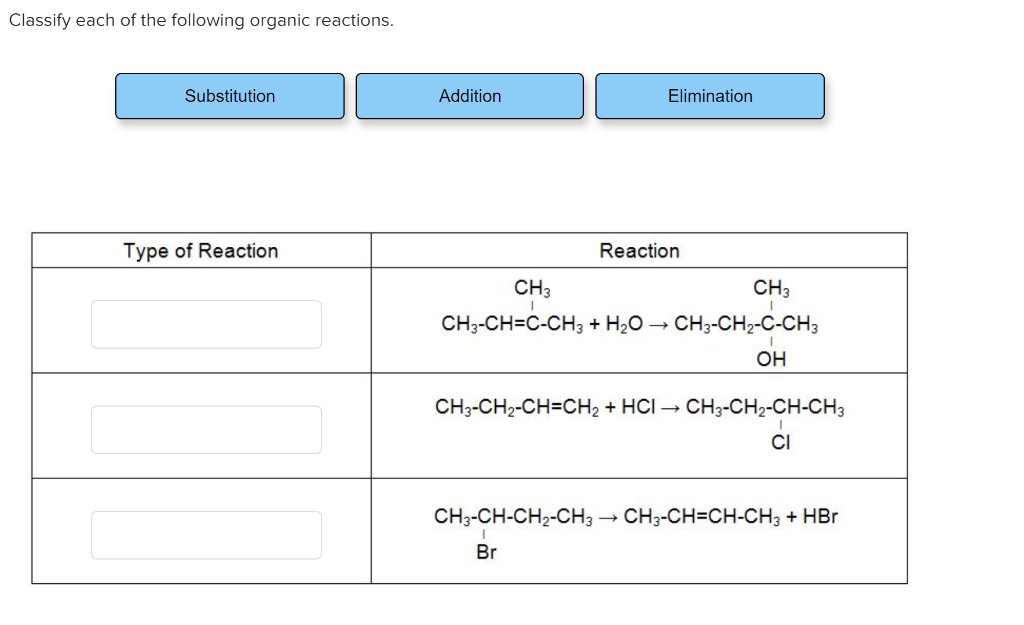Click the Substitution classification button
This screenshot has height=625, width=1024.
pyautogui.click(x=229, y=96)
